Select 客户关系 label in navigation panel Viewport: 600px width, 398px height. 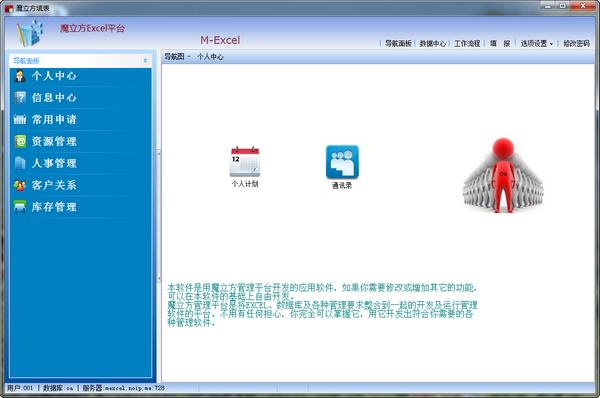coord(54,185)
